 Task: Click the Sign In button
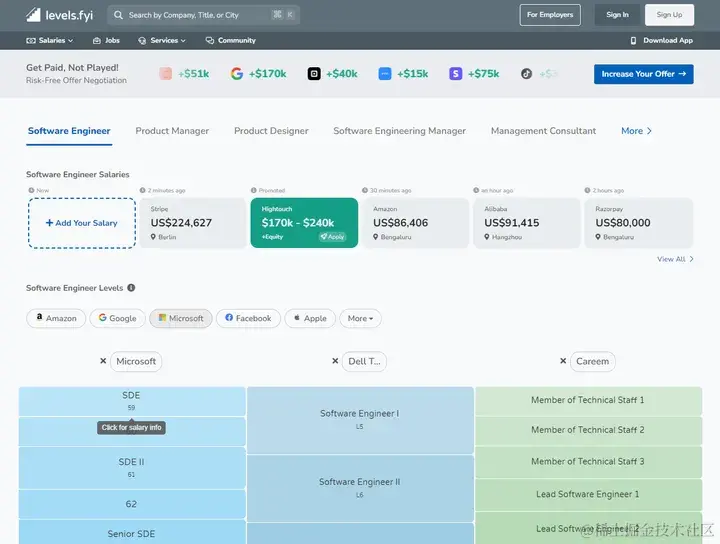(x=617, y=15)
